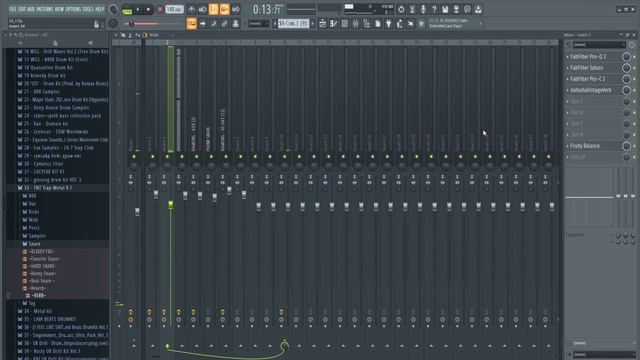
Task: Toggle the ValhallaVintageVerb slot enable LED
Action: pyautogui.click(x=634, y=91)
